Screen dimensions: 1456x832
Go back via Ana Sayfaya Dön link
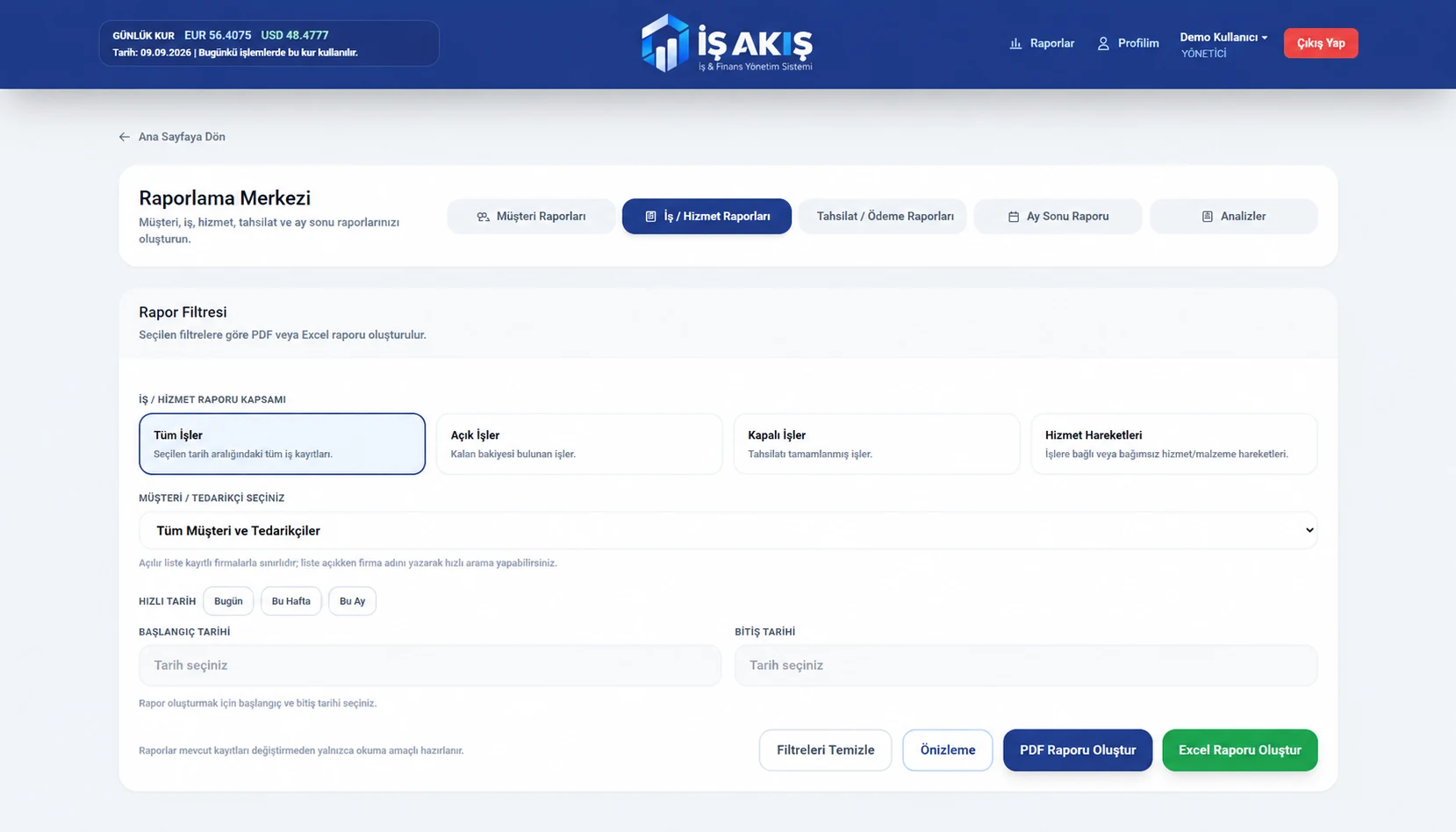[x=172, y=137]
